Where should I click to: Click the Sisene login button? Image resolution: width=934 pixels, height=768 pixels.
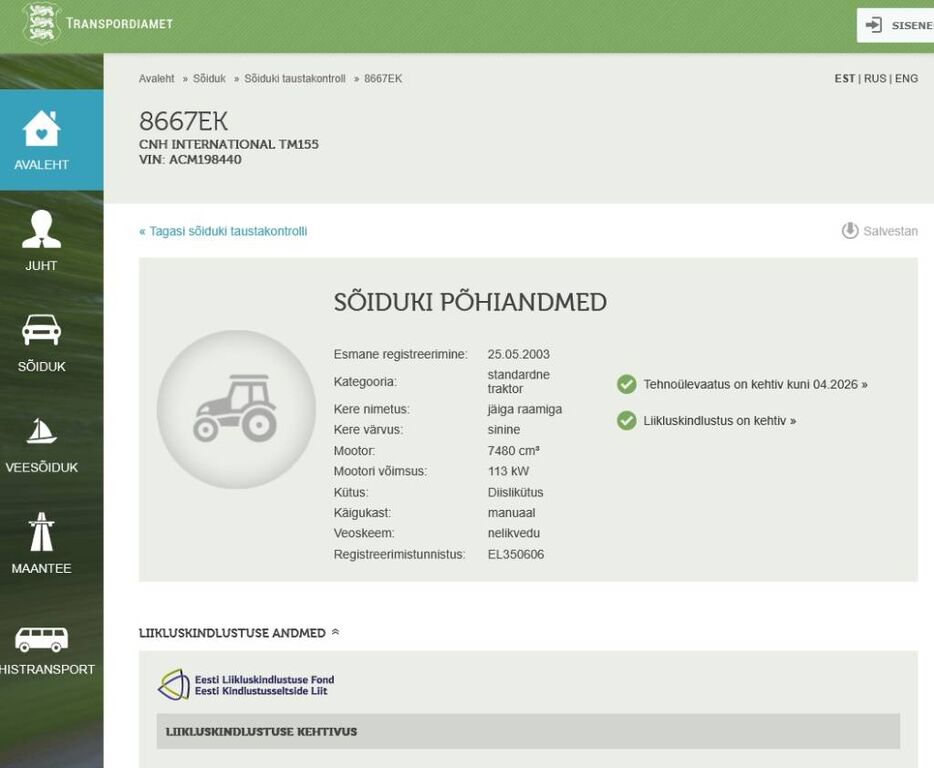(895, 25)
